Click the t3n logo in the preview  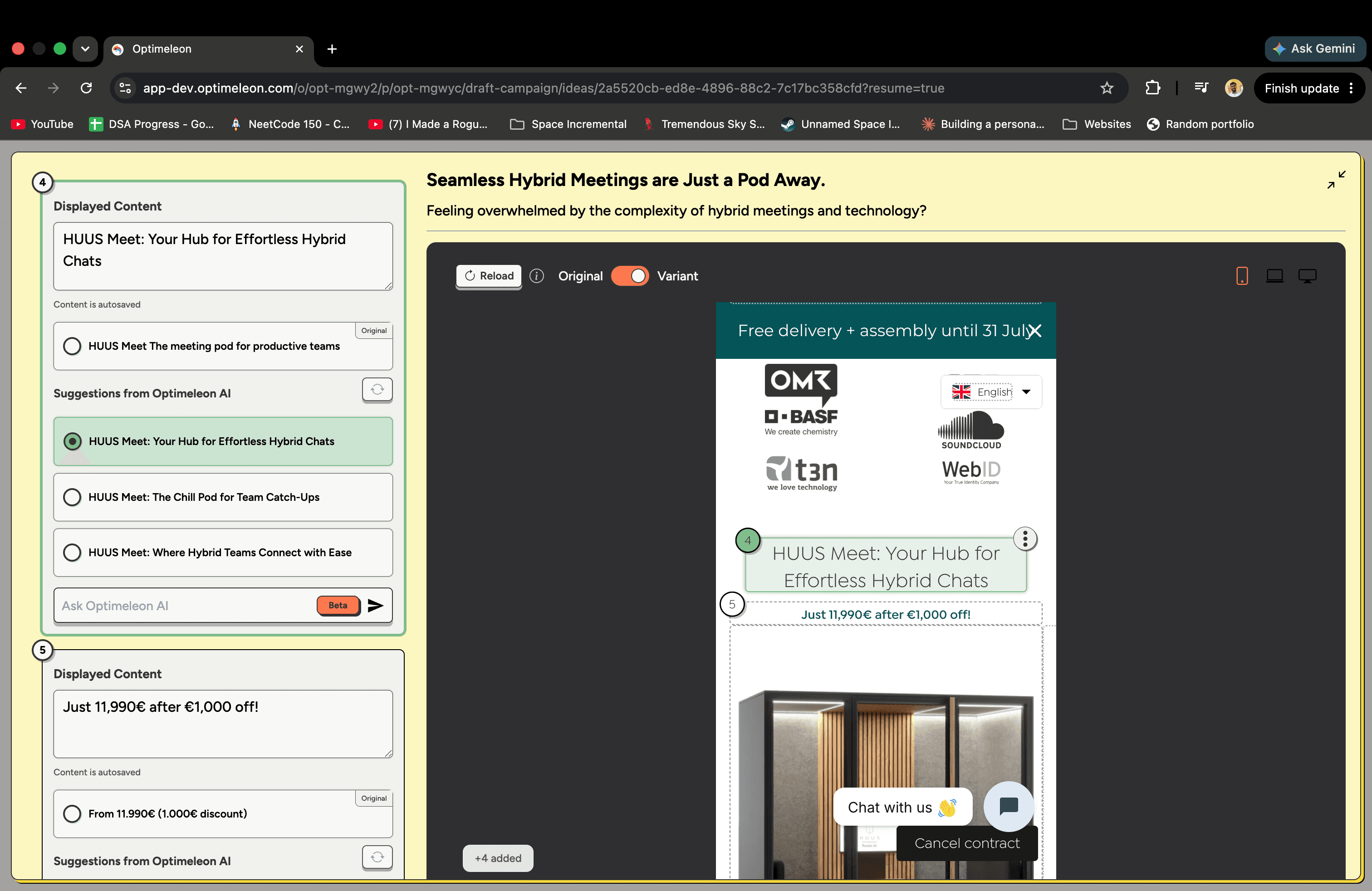point(801,474)
